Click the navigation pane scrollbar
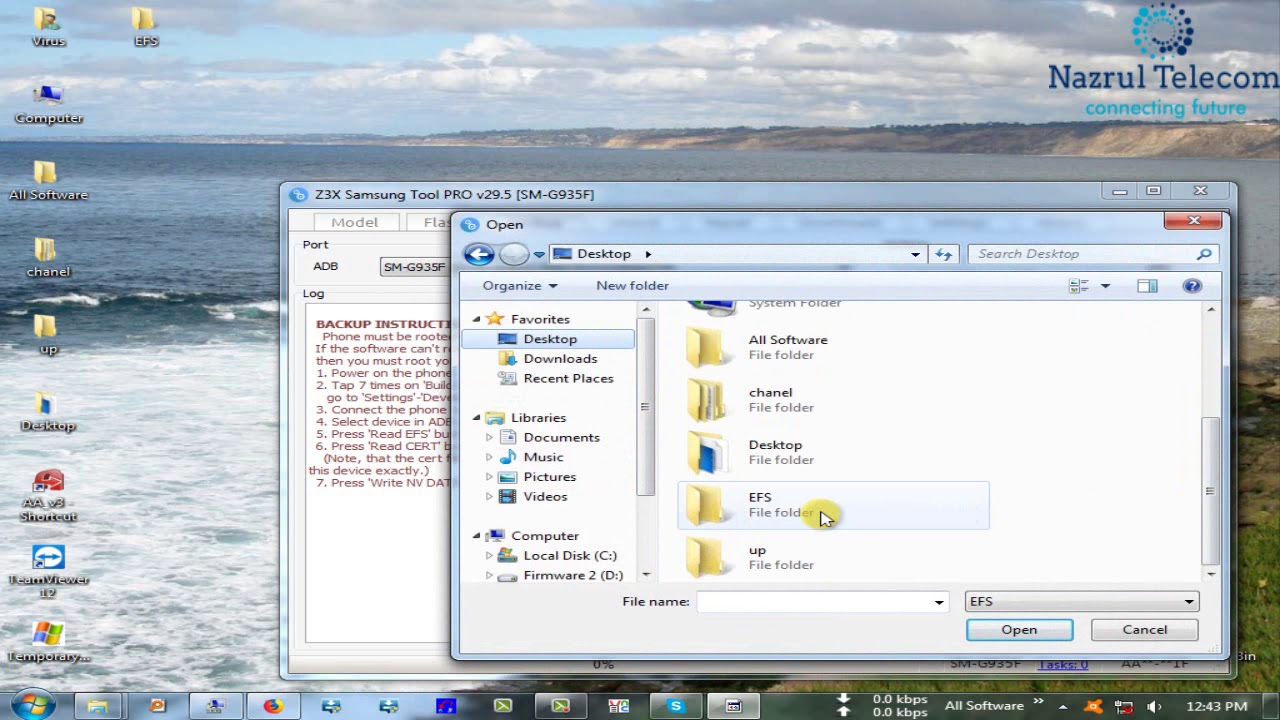 point(645,407)
